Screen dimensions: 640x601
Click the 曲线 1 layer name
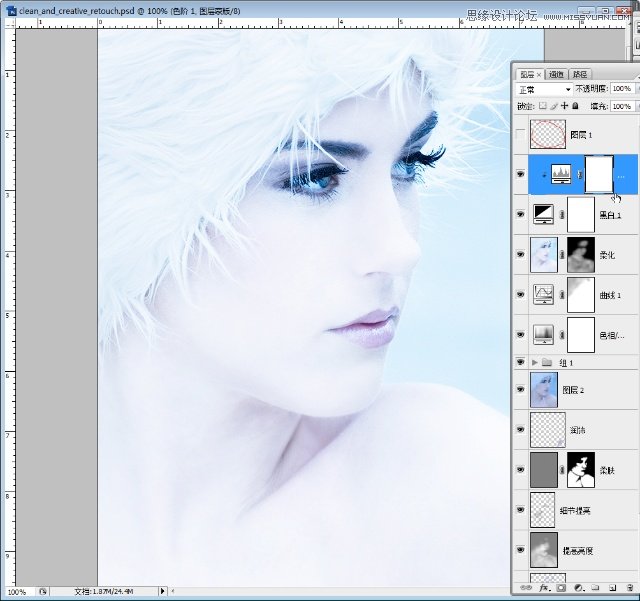[x=610, y=295]
